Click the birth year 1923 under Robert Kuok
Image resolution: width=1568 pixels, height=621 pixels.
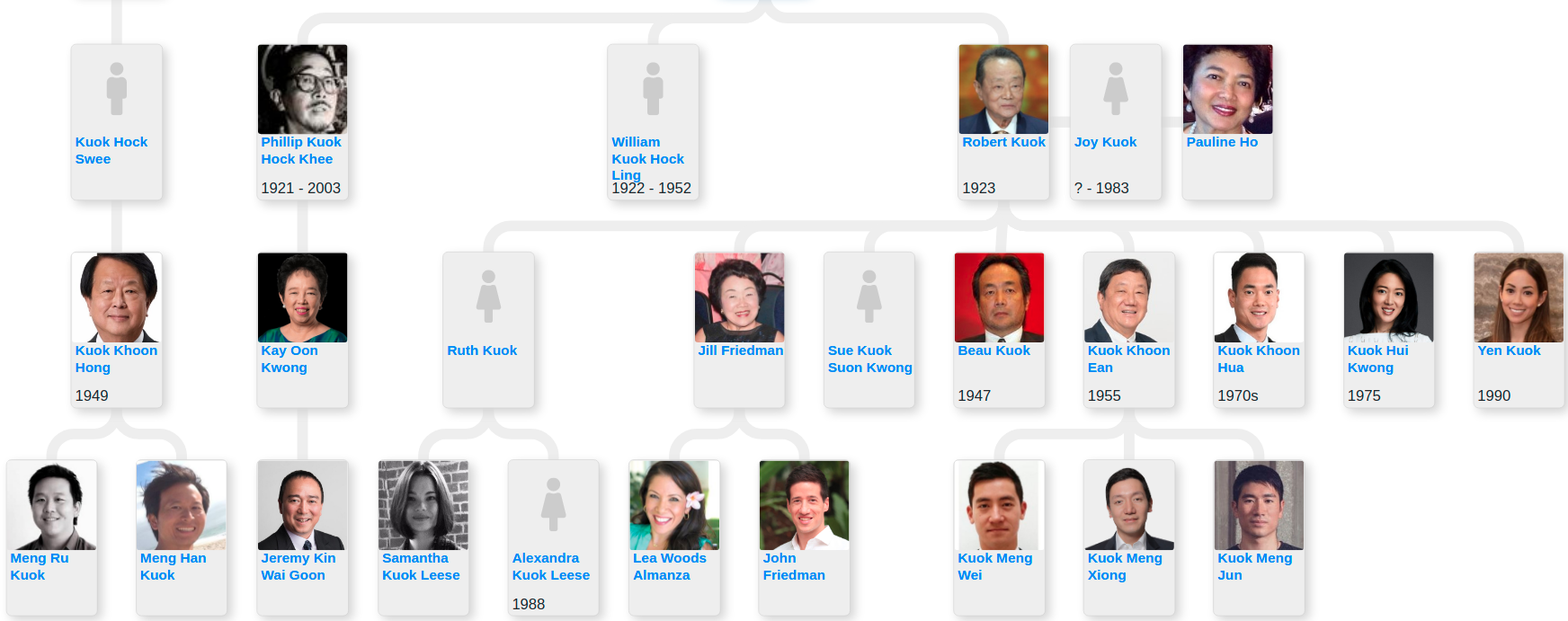pos(979,188)
